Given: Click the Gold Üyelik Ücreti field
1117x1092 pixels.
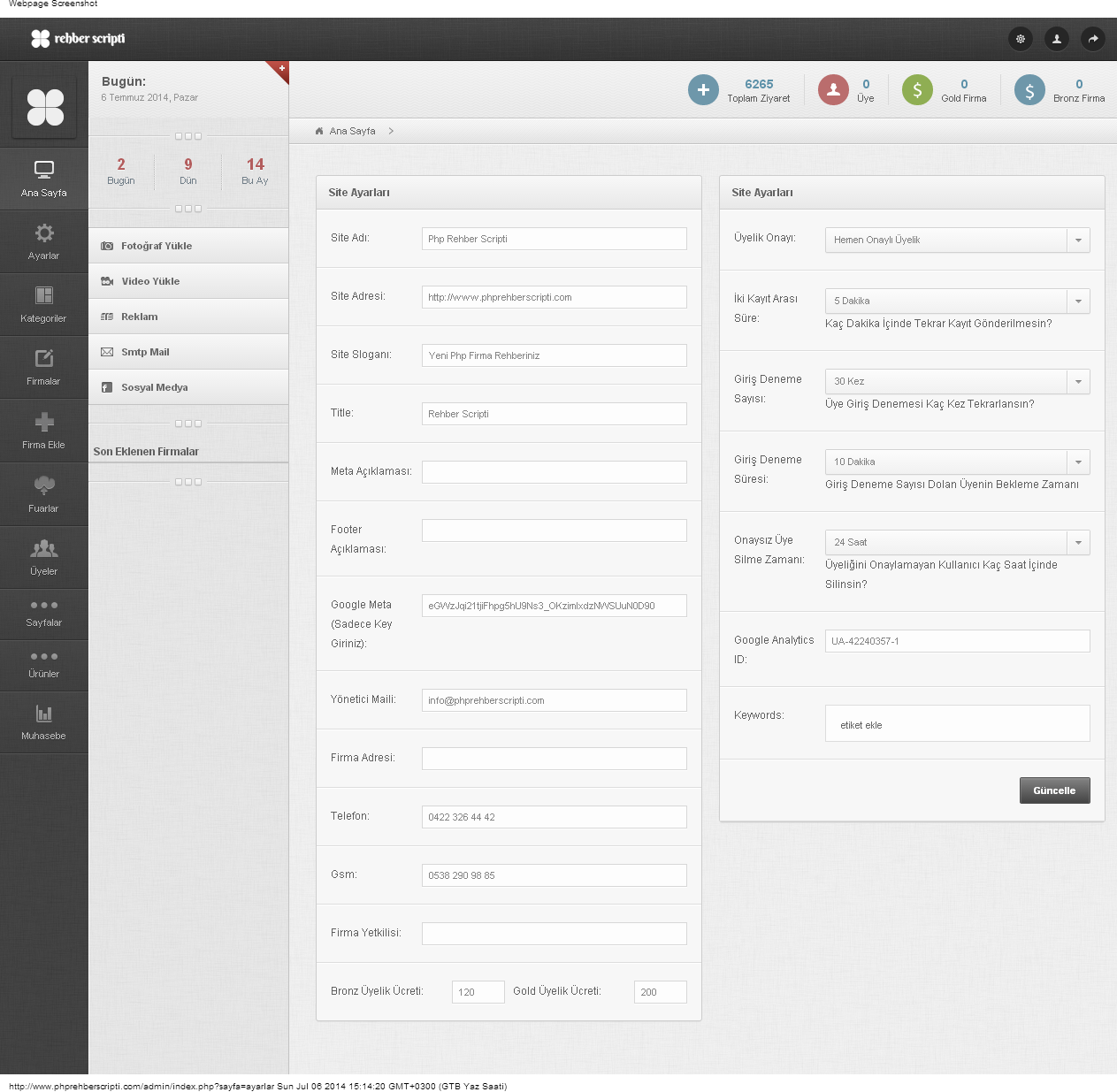Looking at the screenshot, I should 661,992.
